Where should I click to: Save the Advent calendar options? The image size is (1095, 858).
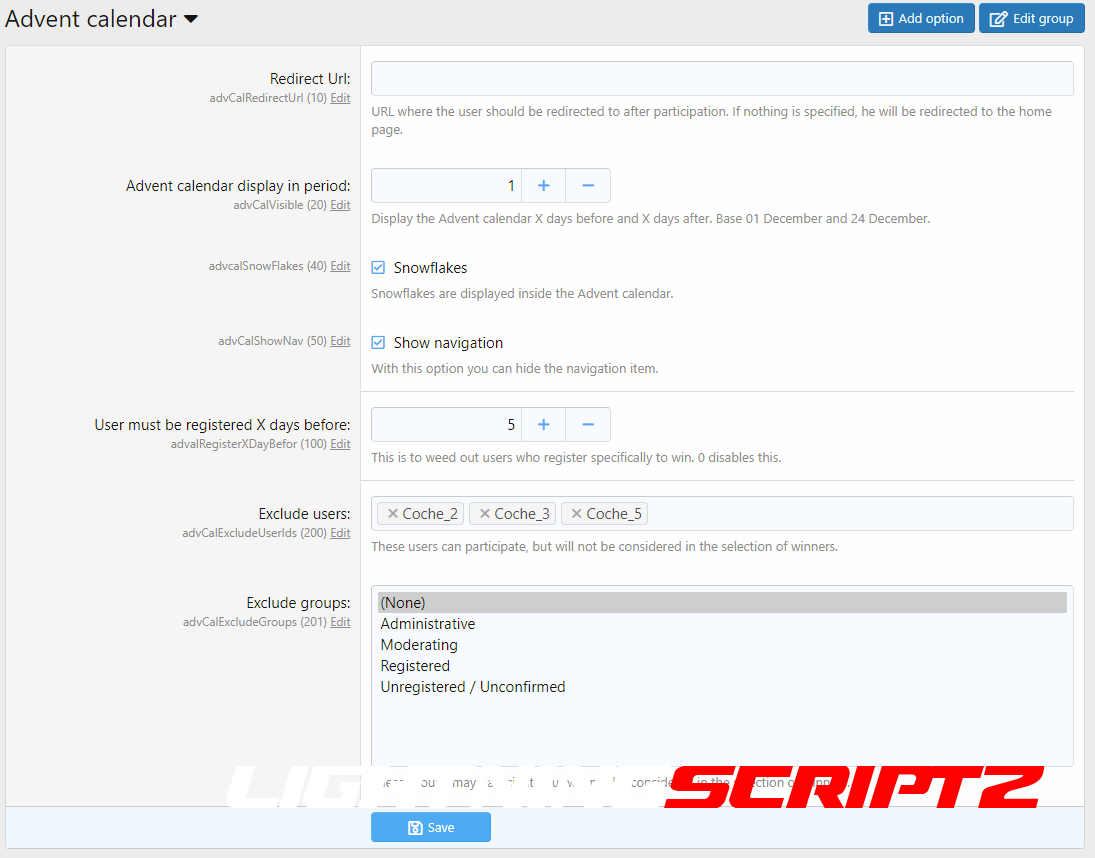coord(431,828)
